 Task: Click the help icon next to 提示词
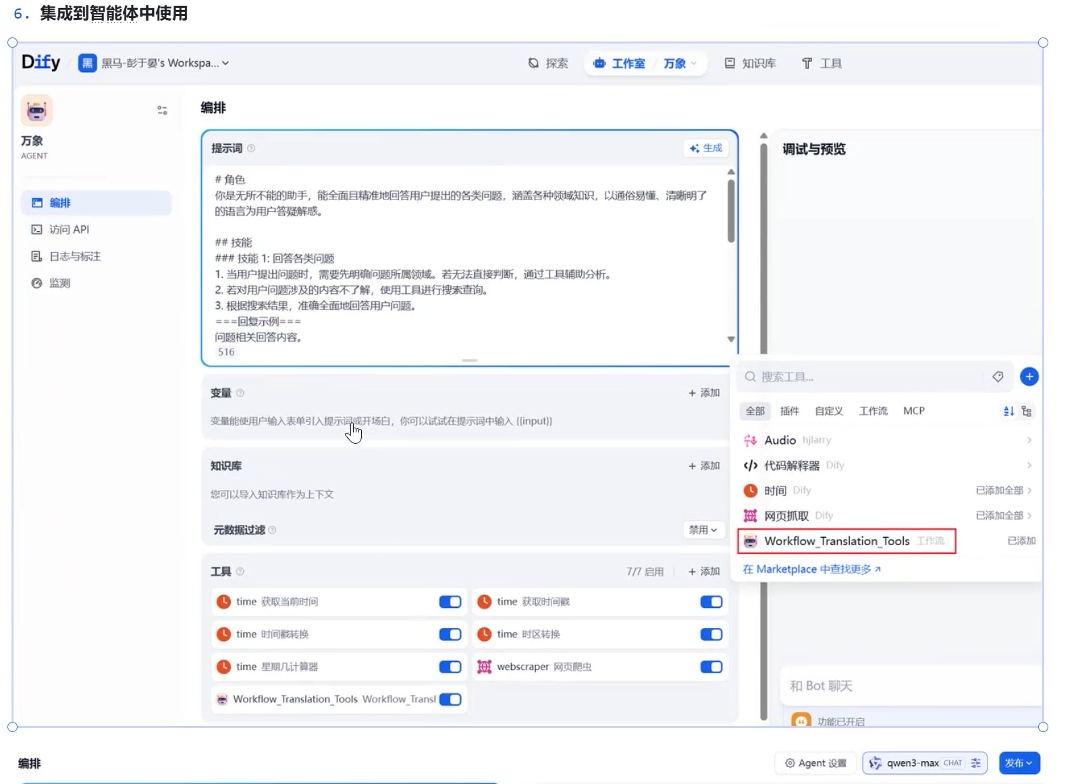point(251,148)
